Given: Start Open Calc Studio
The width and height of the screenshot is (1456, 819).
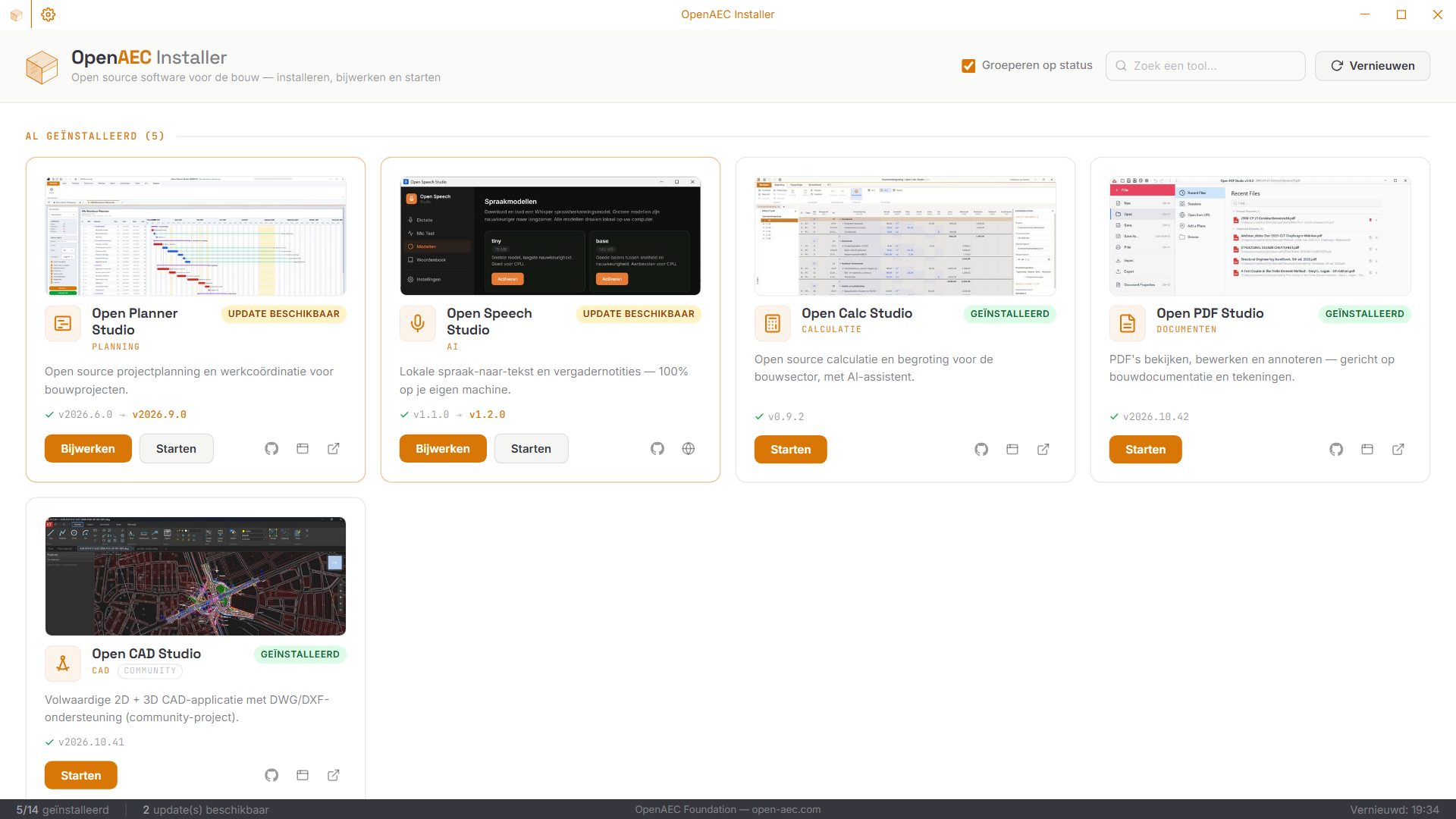Looking at the screenshot, I should tap(790, 450).
